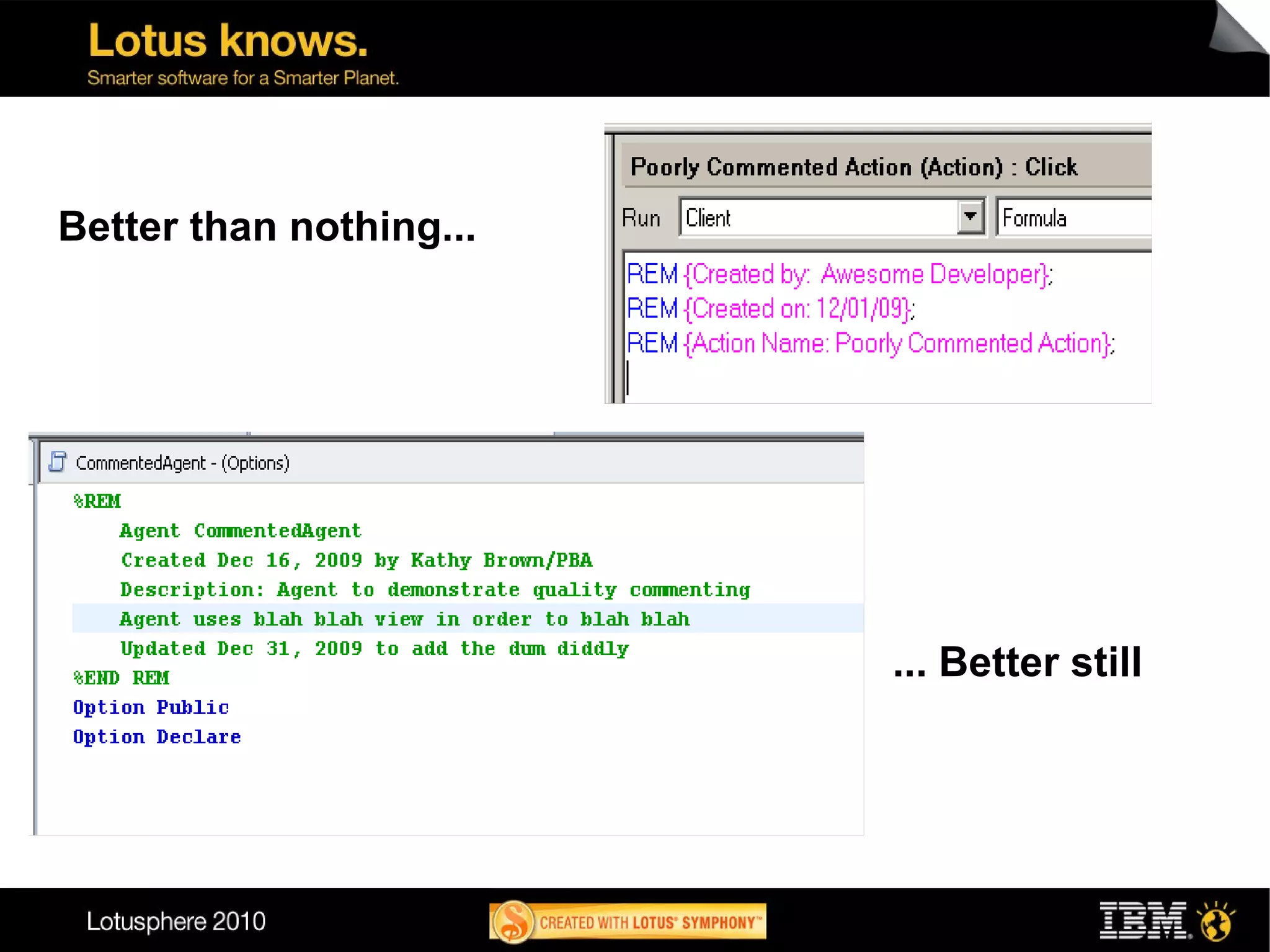Click the Poorly Commented Action title bar

tap(853, 167)
